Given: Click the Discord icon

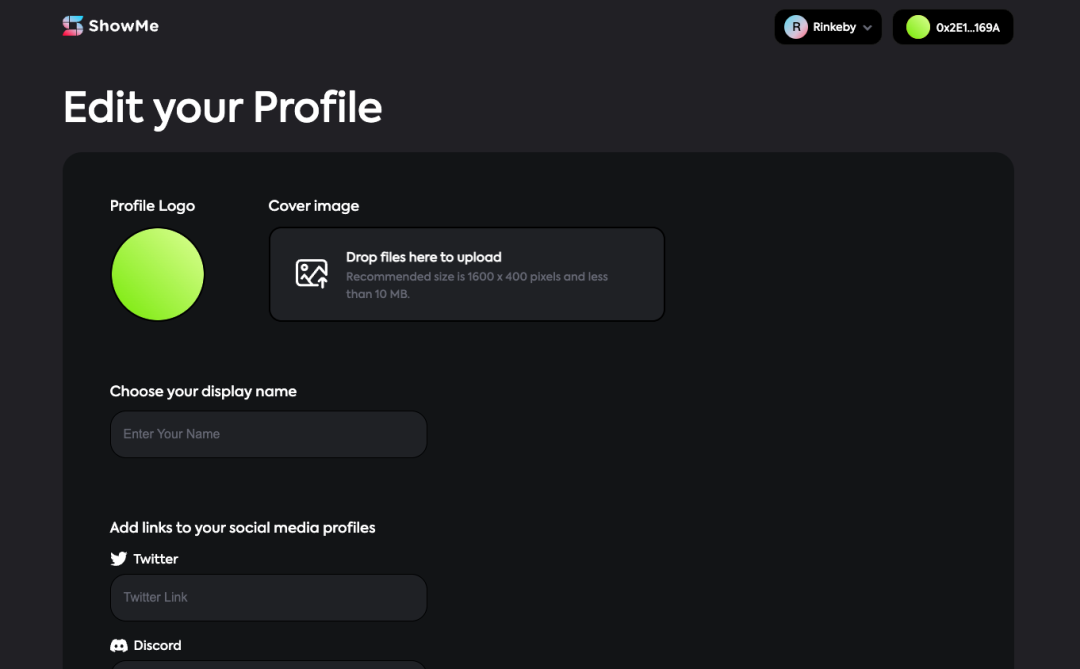Looking at the screenshot, I should click(x=119, y=645).
